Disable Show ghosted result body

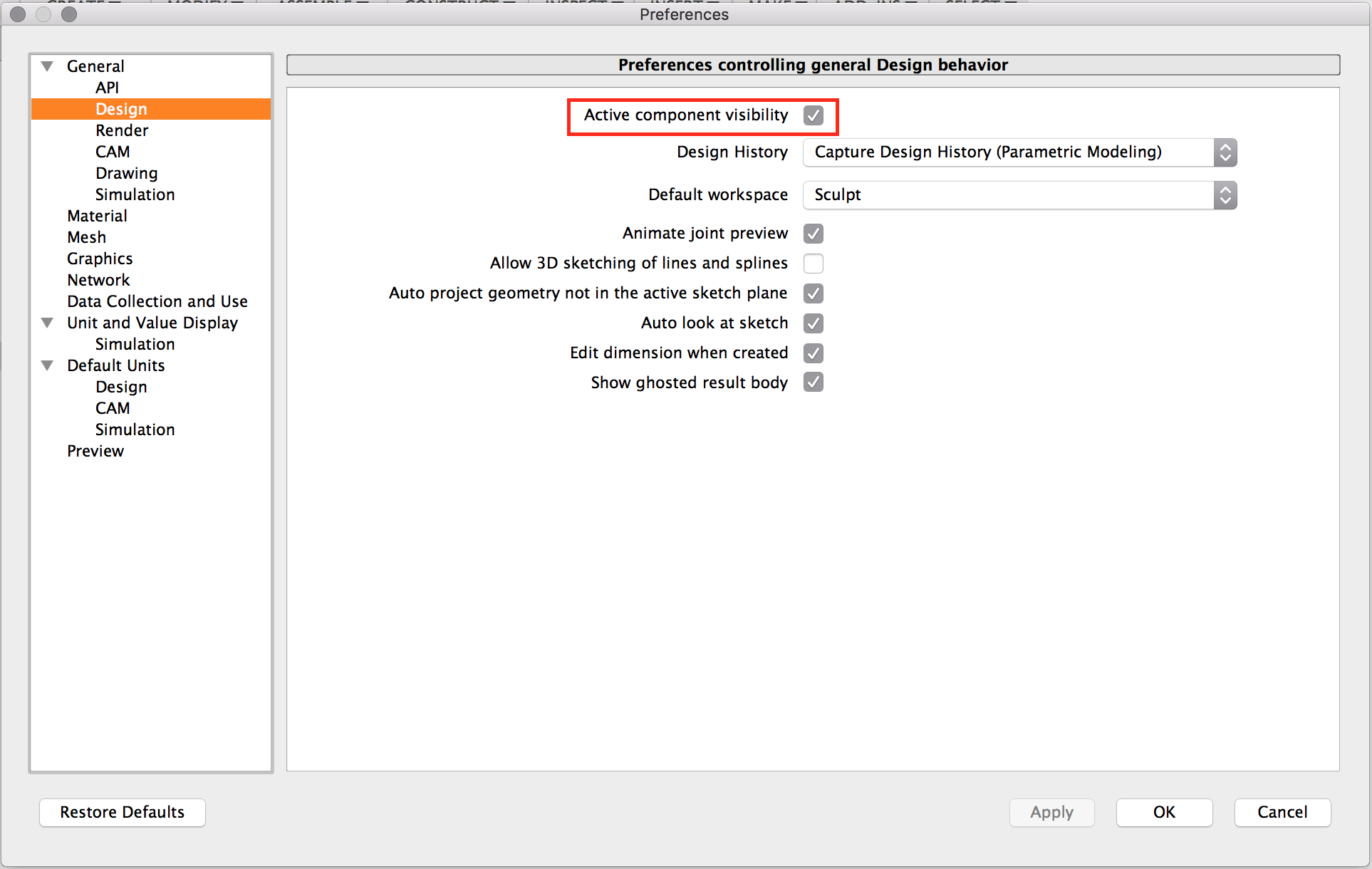(813, 383)
